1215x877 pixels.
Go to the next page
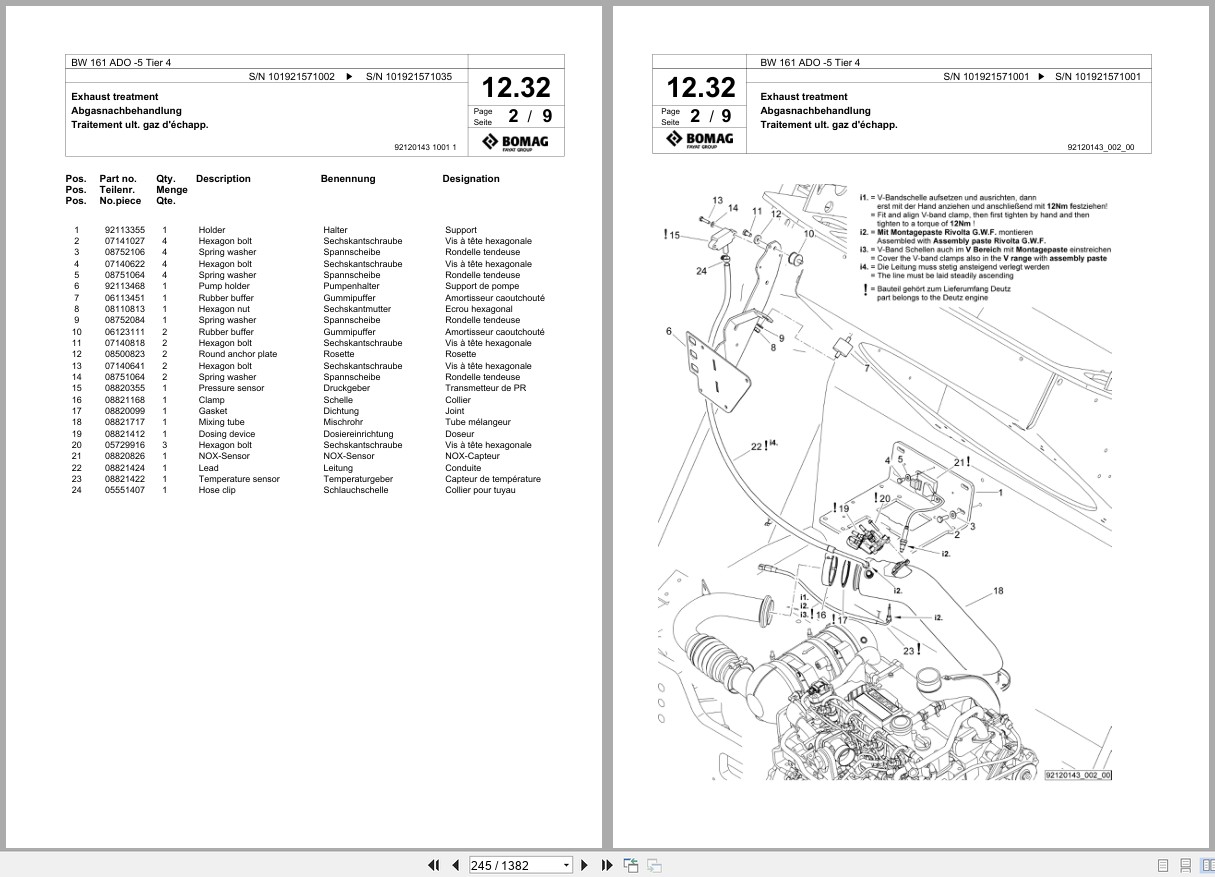586,865
